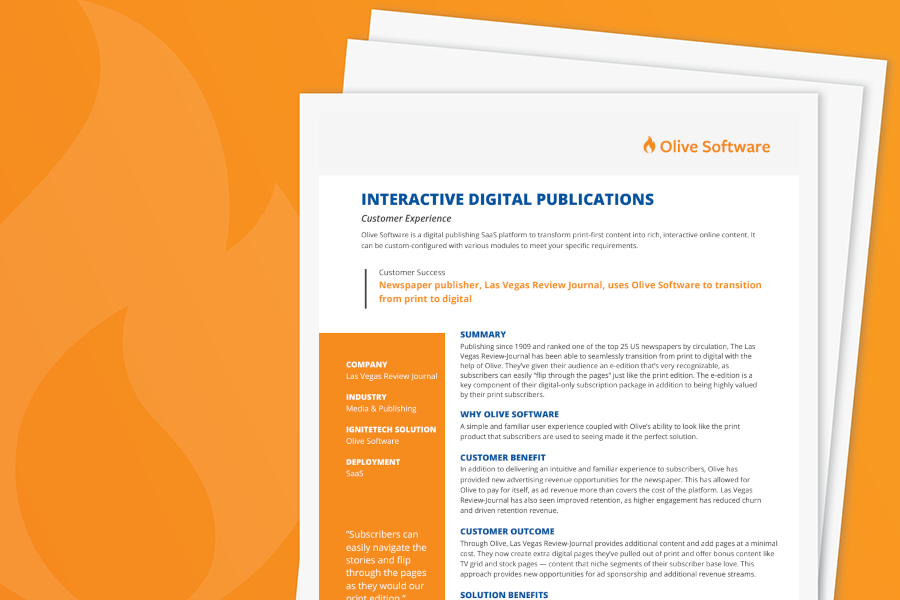Viewport: 900px width, 600px height.
Task: Click Las Vegas Review Journal sidebar value
Action: [391, 376]
